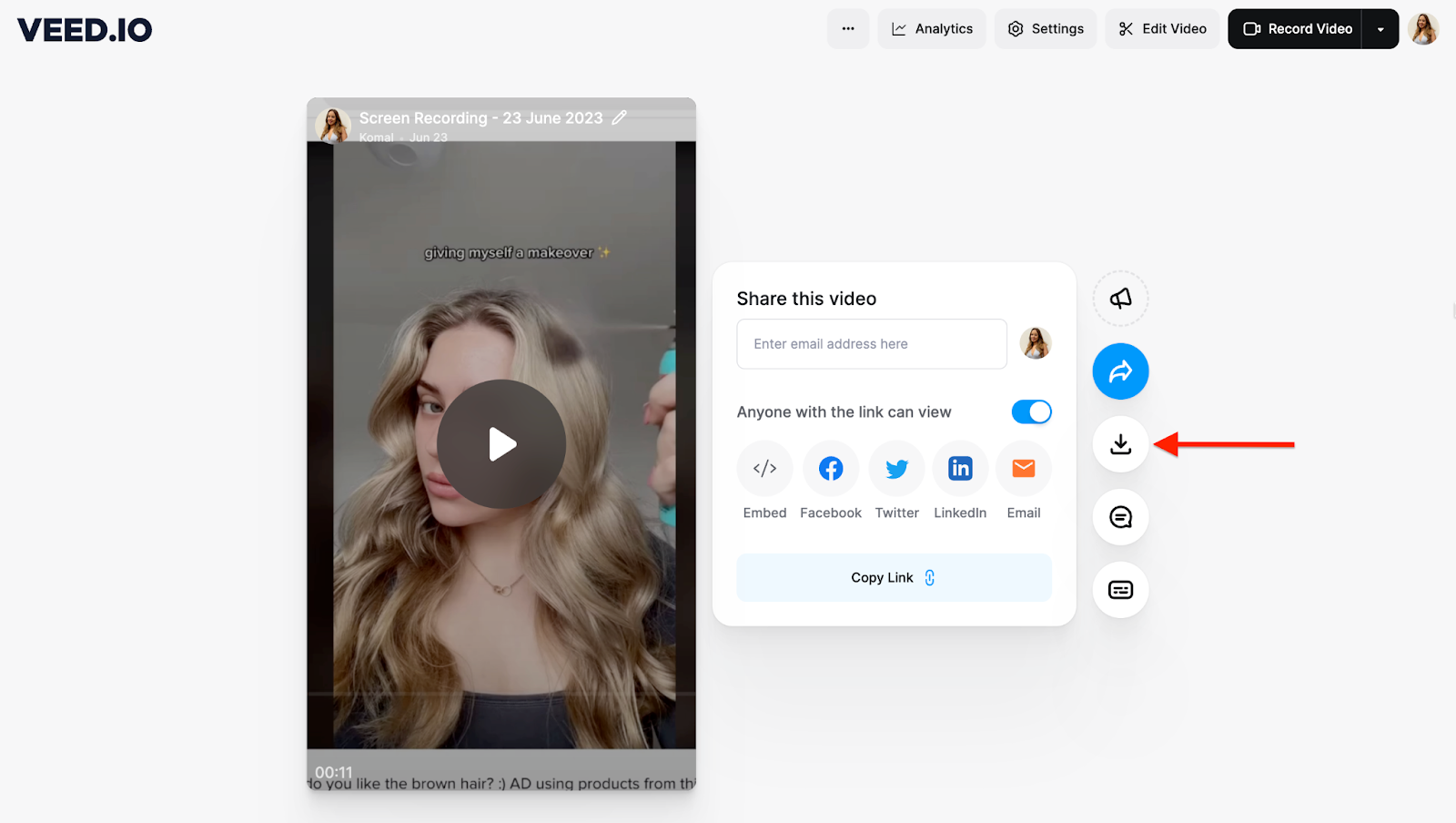
Task: Edit title with pencil icon
Action: pos(620,117)
